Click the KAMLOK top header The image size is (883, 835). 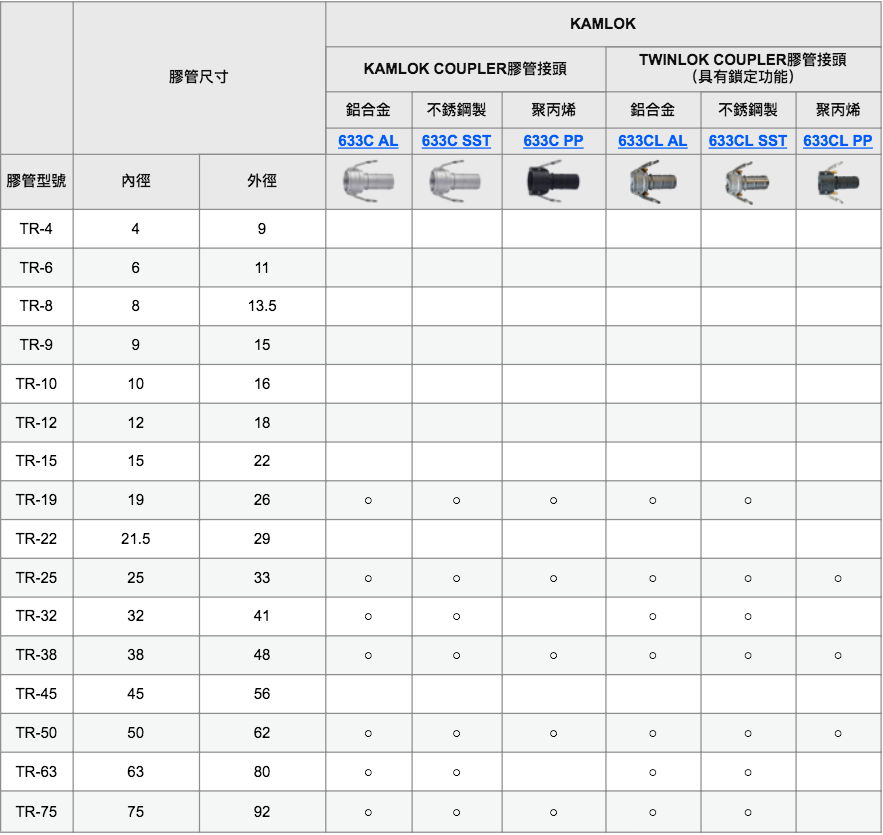pyautogui.click(x=603, y=24)
